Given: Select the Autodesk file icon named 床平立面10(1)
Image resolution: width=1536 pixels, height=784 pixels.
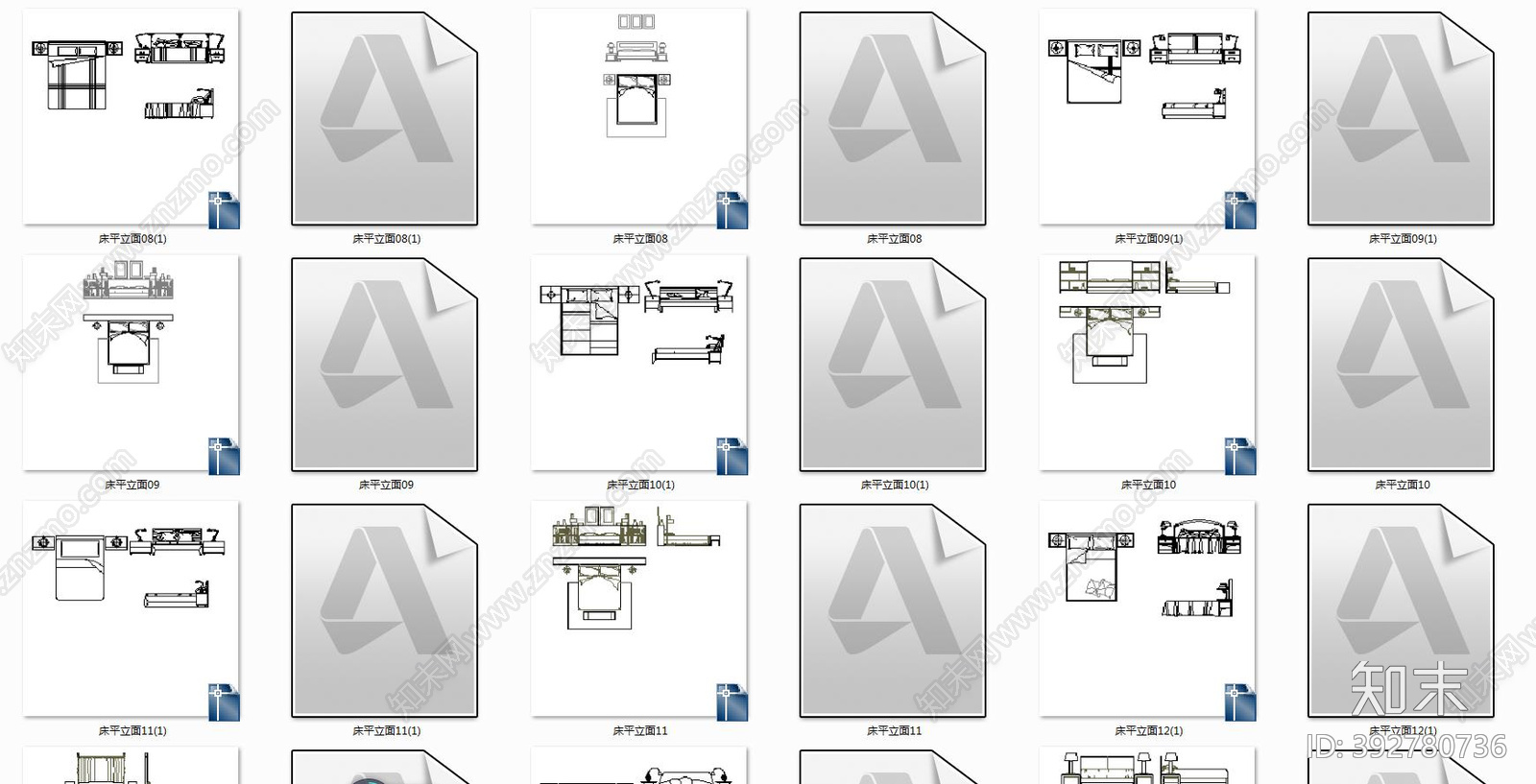Looking at the screenshot, I should 893,365.
